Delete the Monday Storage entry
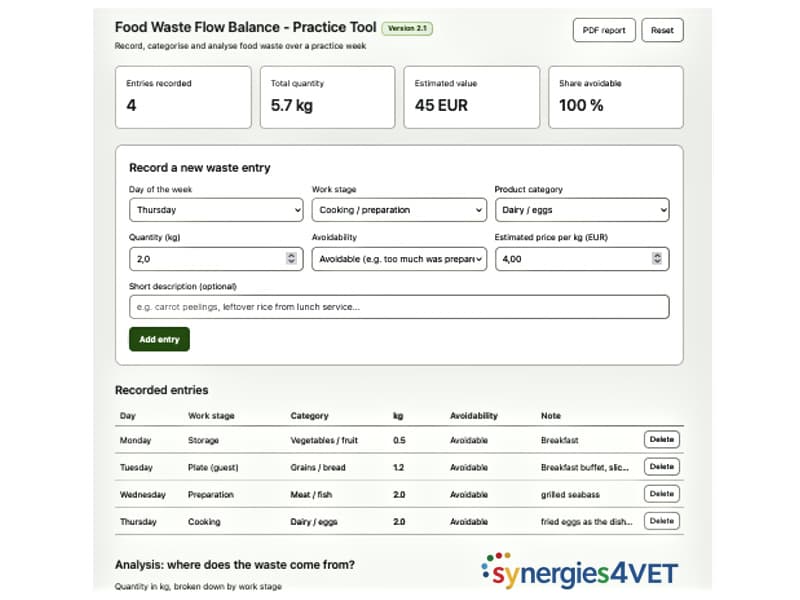Screen dimensions: 800x600 coord(662,439)
